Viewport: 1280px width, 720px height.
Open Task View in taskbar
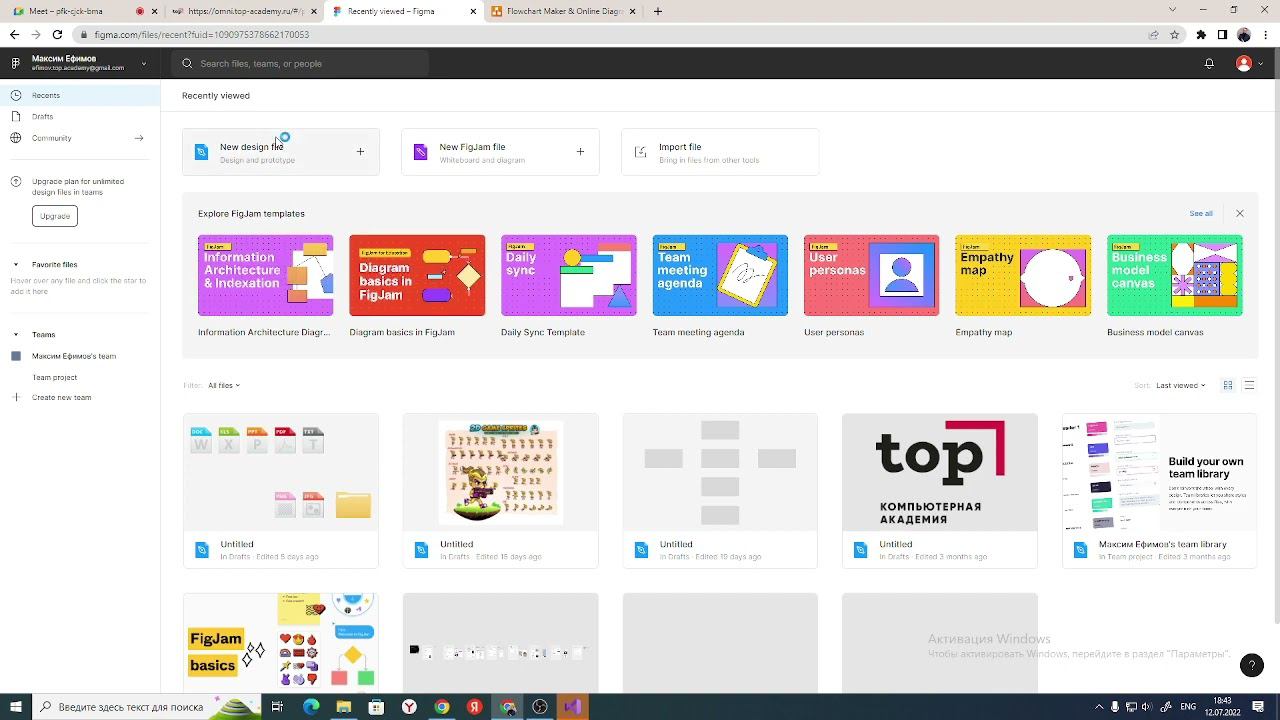pyautogui.click(x=277, y=707)
